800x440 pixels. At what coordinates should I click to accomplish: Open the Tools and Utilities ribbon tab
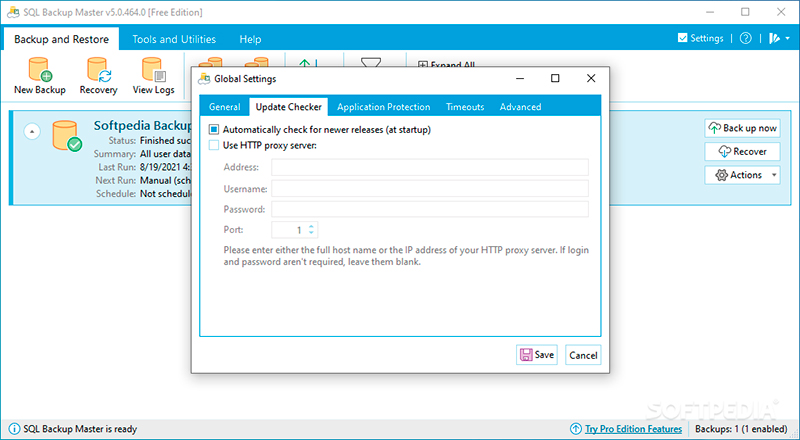tap(174, 39)
